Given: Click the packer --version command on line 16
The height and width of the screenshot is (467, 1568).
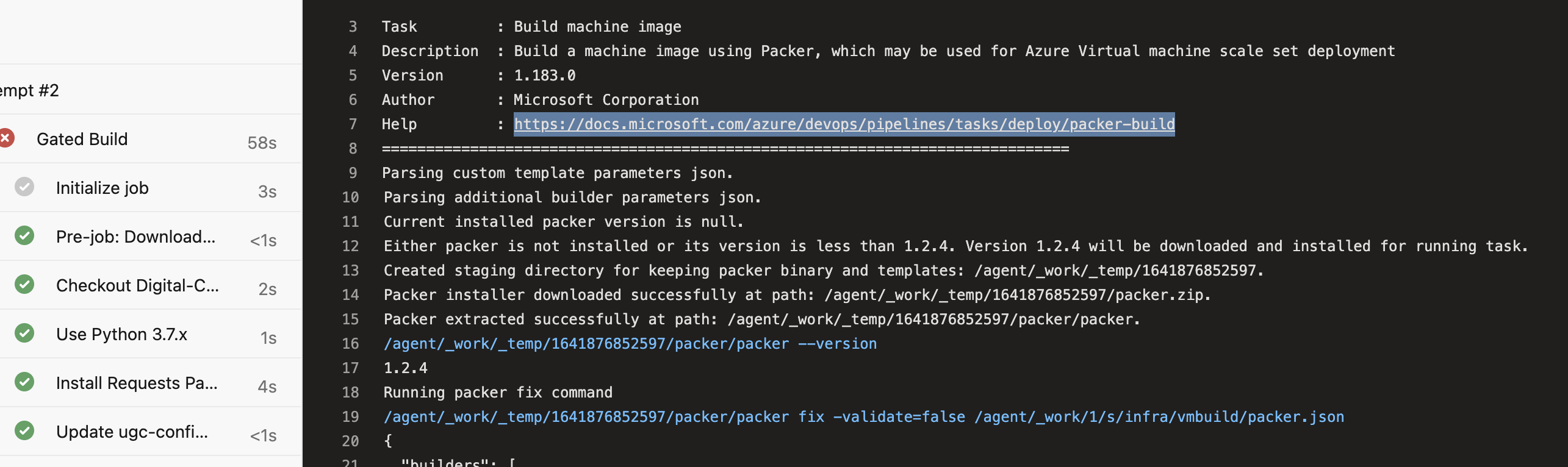Looking at the screenshot, I should tap(630, 343).
